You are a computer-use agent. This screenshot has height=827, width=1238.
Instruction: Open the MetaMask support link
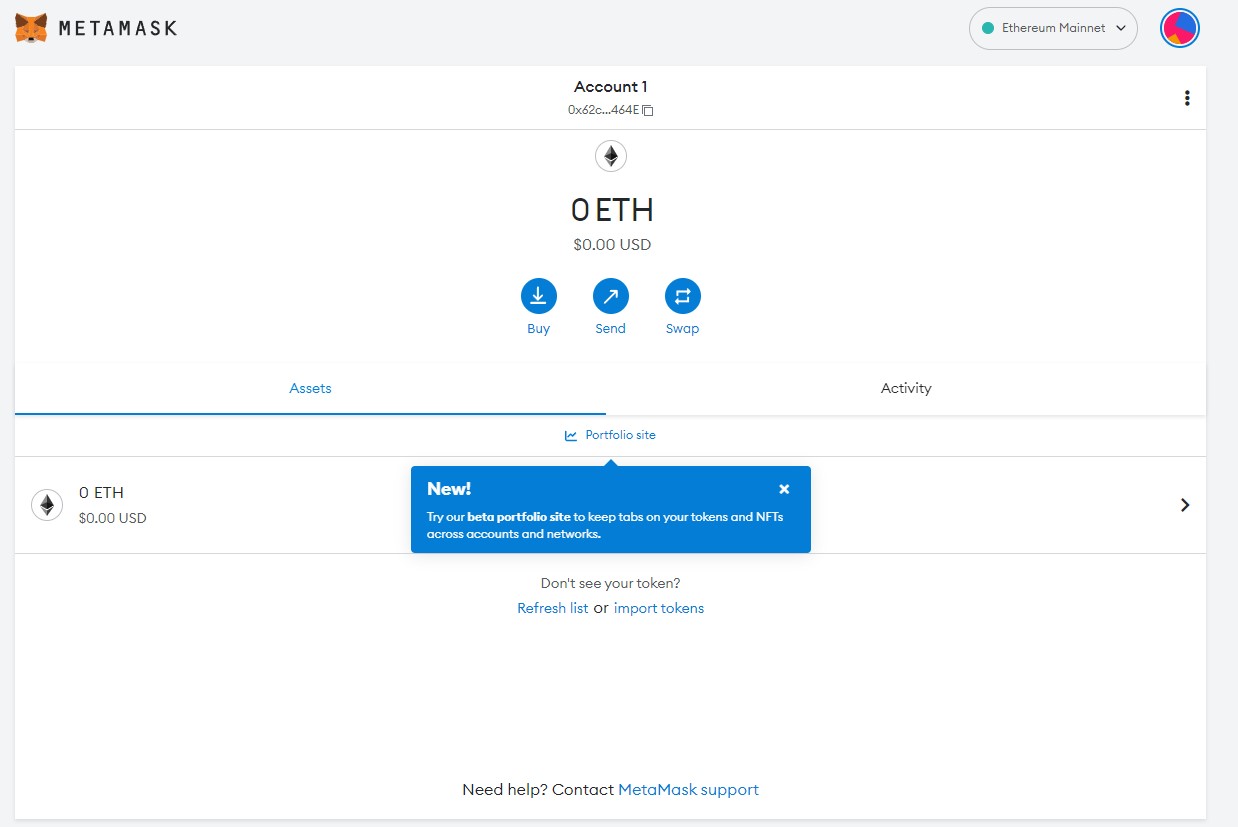(688, 790)
